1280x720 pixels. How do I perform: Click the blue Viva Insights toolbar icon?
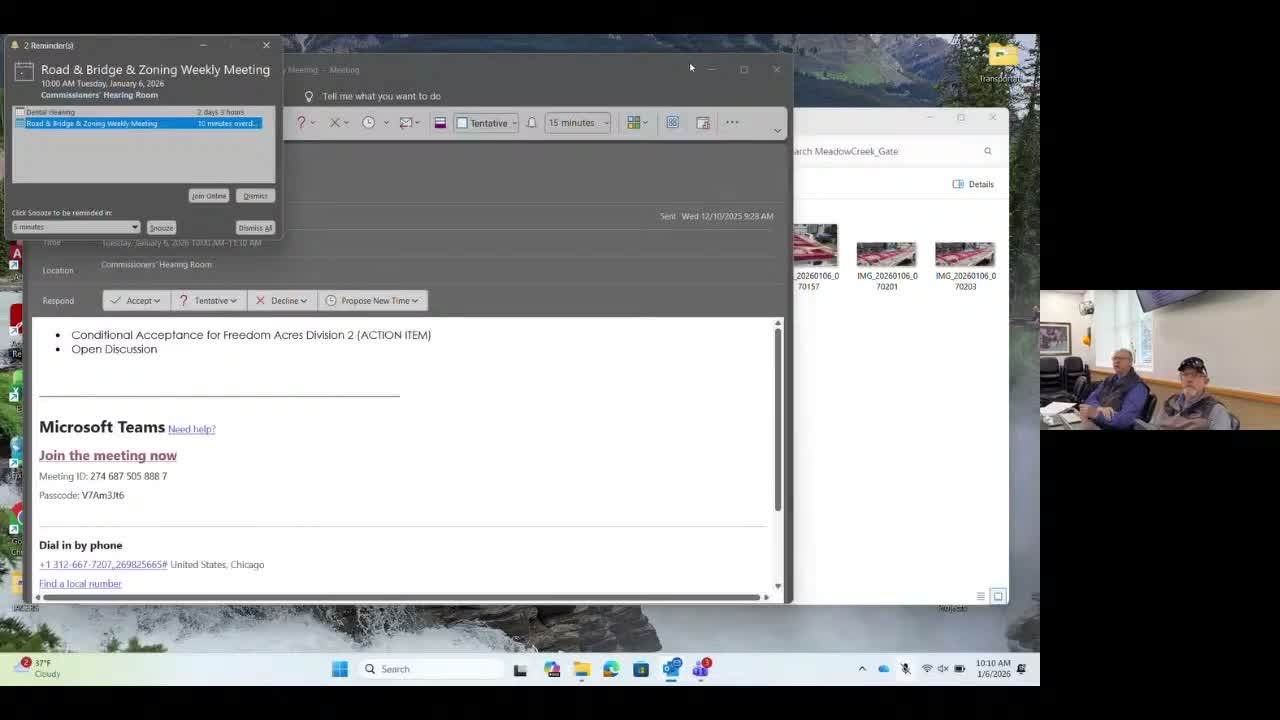click(x=673, y=123)
